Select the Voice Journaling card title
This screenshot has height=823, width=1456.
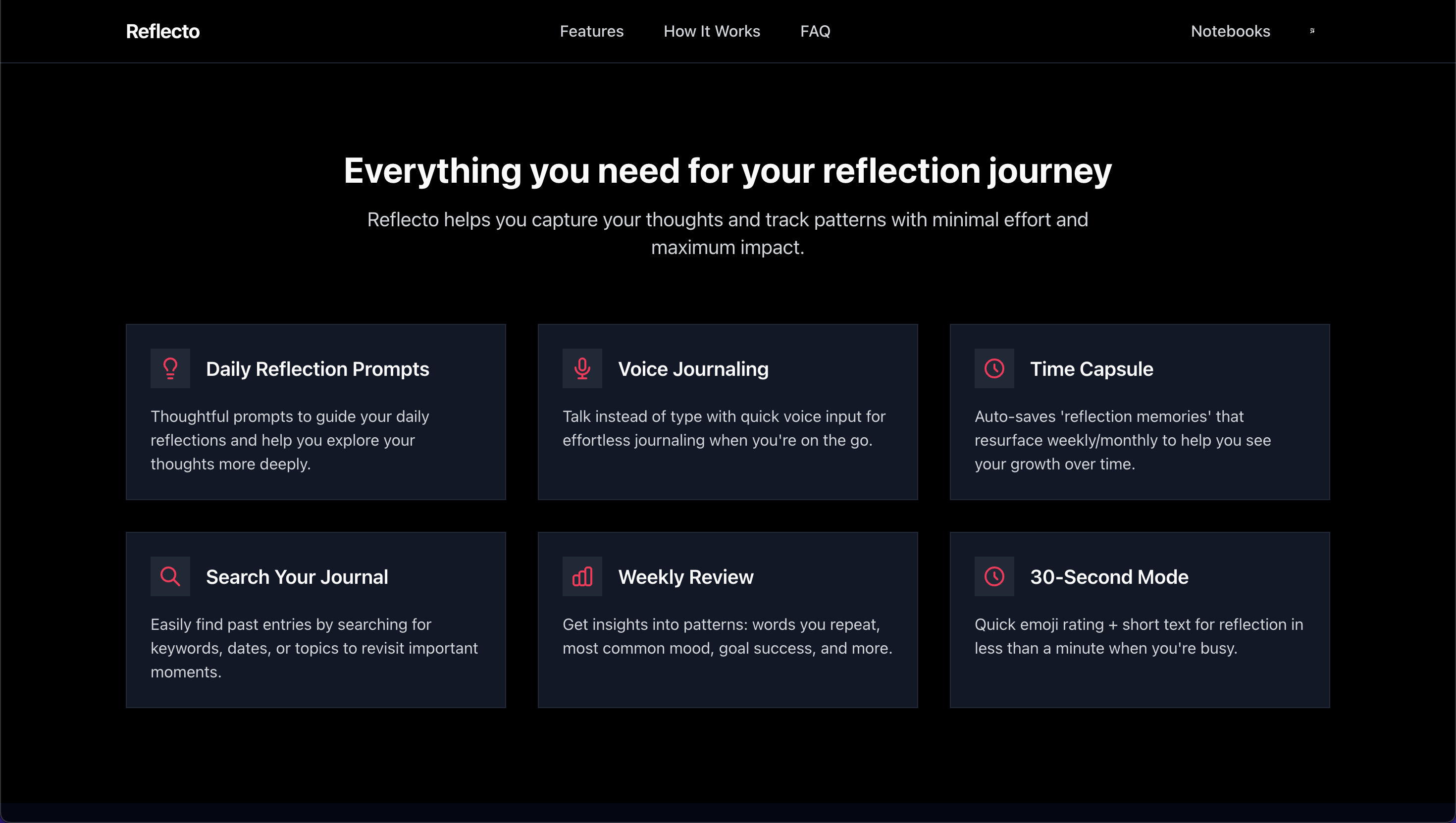point(693,369)
